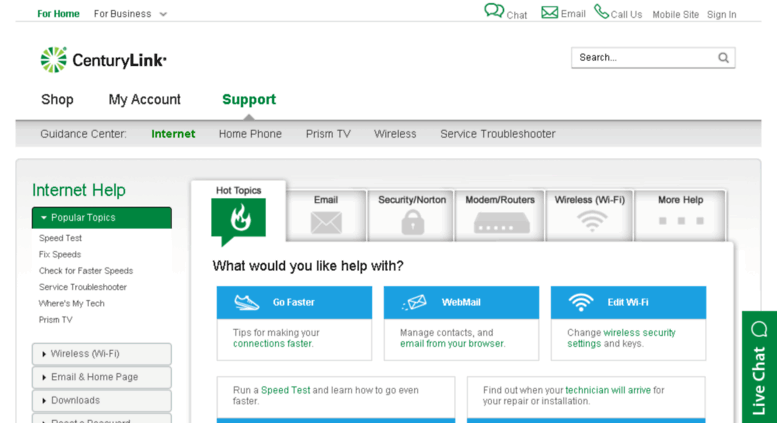Open the Security/Norton padlock tab
The width and height of the screenshot is (777, 423).
coord(412,216)
